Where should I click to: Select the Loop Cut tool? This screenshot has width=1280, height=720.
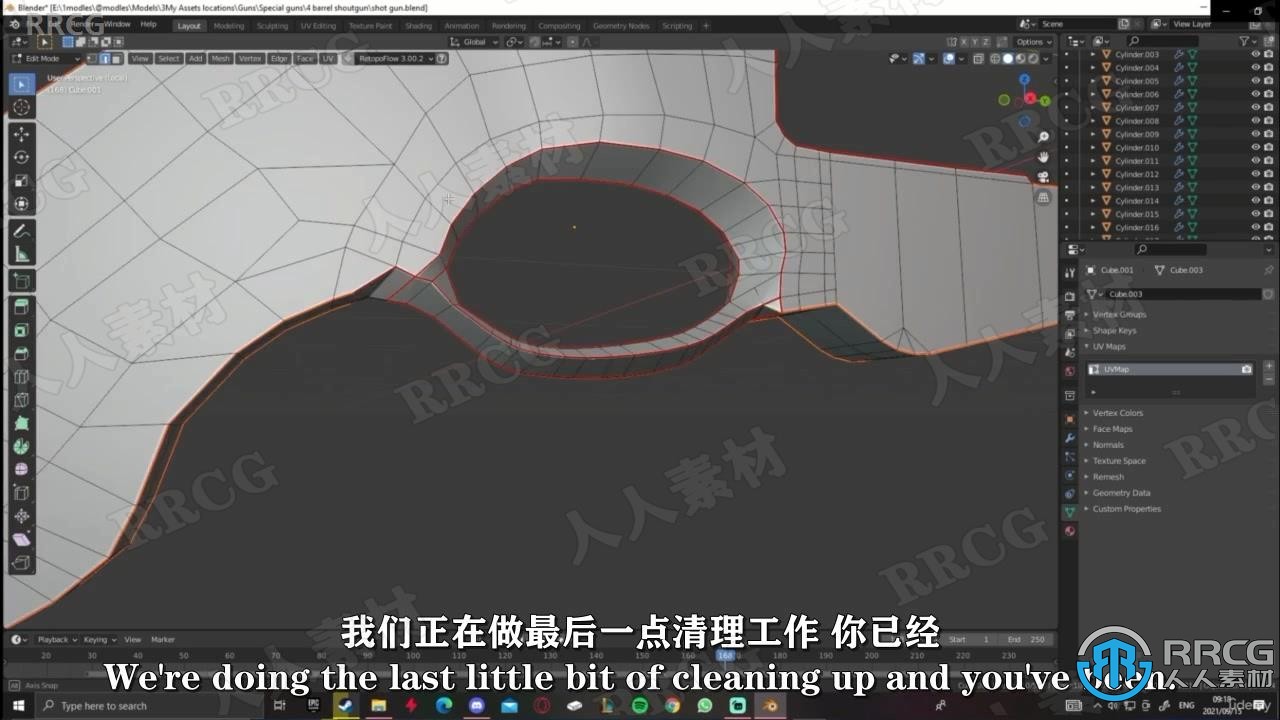point(21,377)
